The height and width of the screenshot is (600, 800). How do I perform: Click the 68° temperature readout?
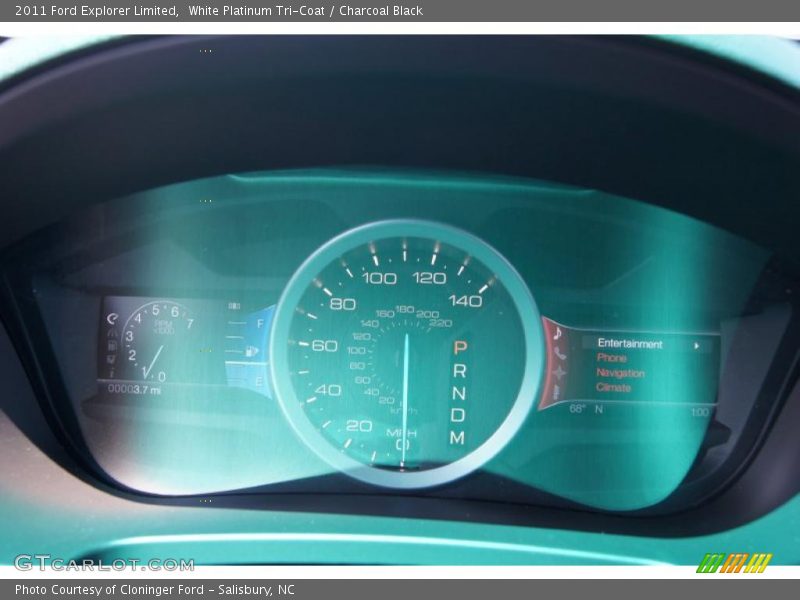point(578,409)
